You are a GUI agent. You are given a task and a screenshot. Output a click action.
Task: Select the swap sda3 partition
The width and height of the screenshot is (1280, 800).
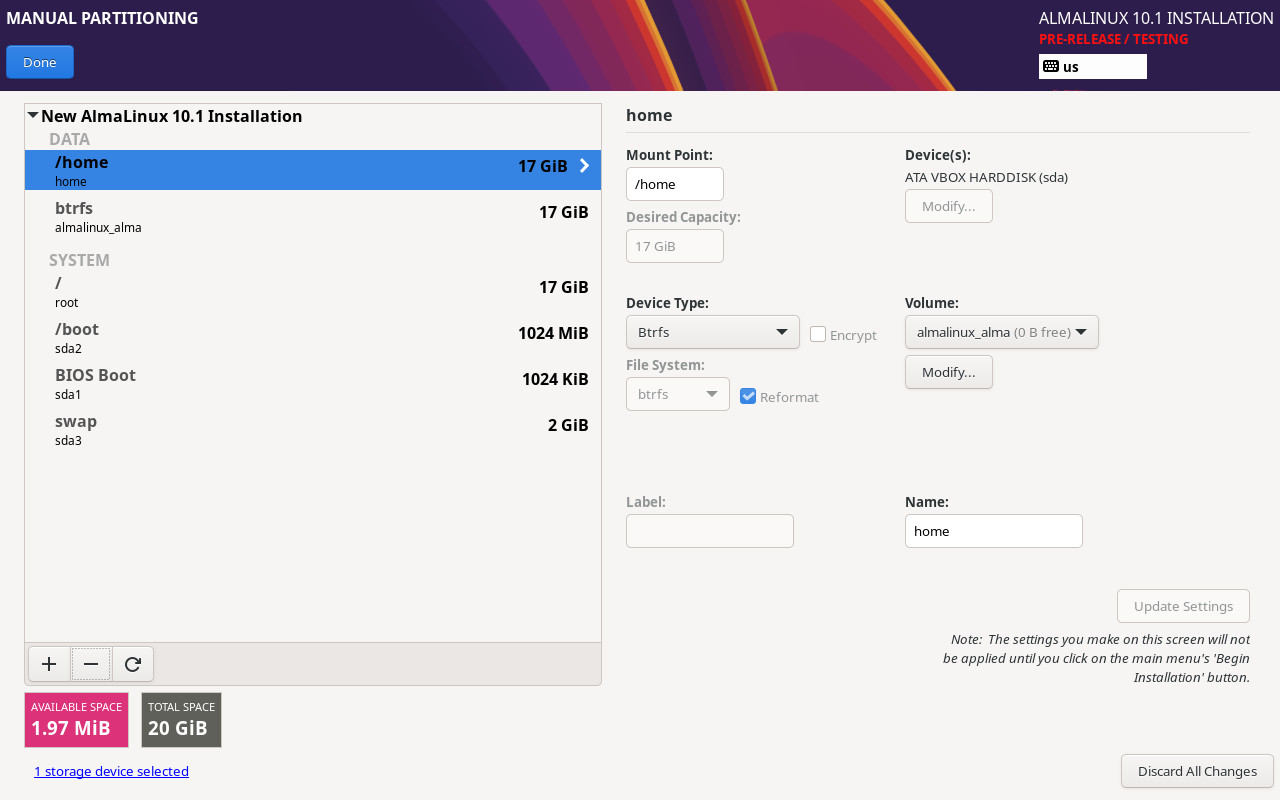point(312,430)
